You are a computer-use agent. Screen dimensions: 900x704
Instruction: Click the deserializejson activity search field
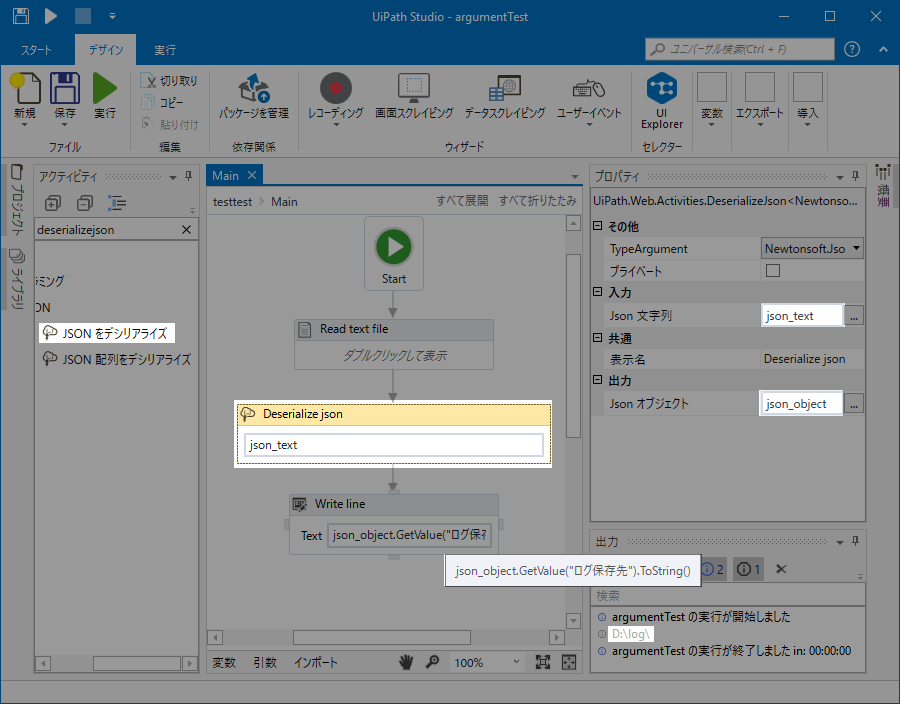[106, 230]
